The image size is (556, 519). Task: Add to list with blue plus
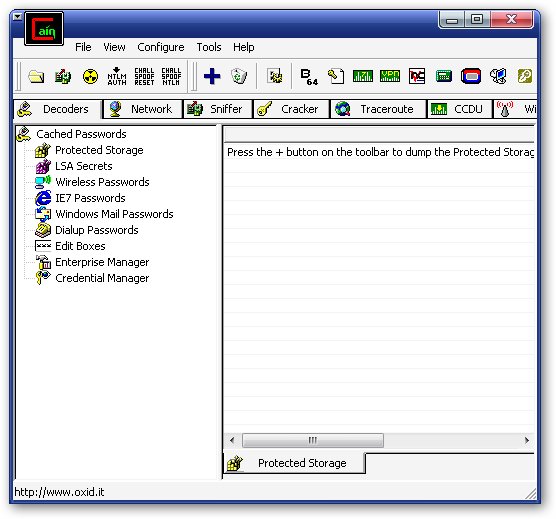pos(212,76)
